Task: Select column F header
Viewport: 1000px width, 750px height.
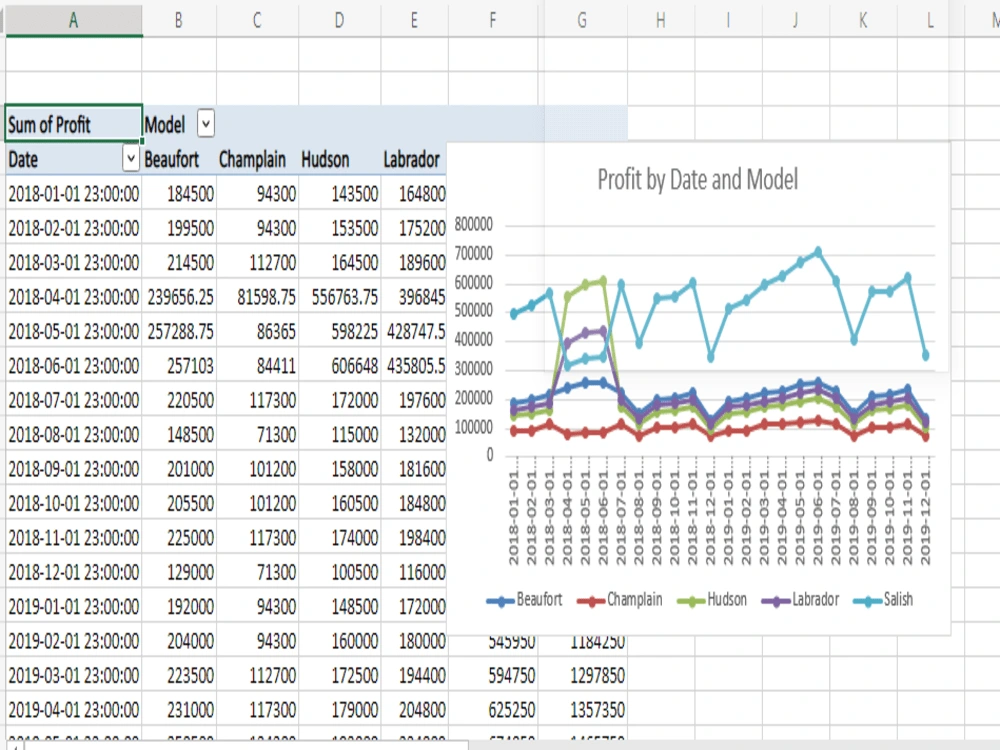Action: click(x=492, y=17)
